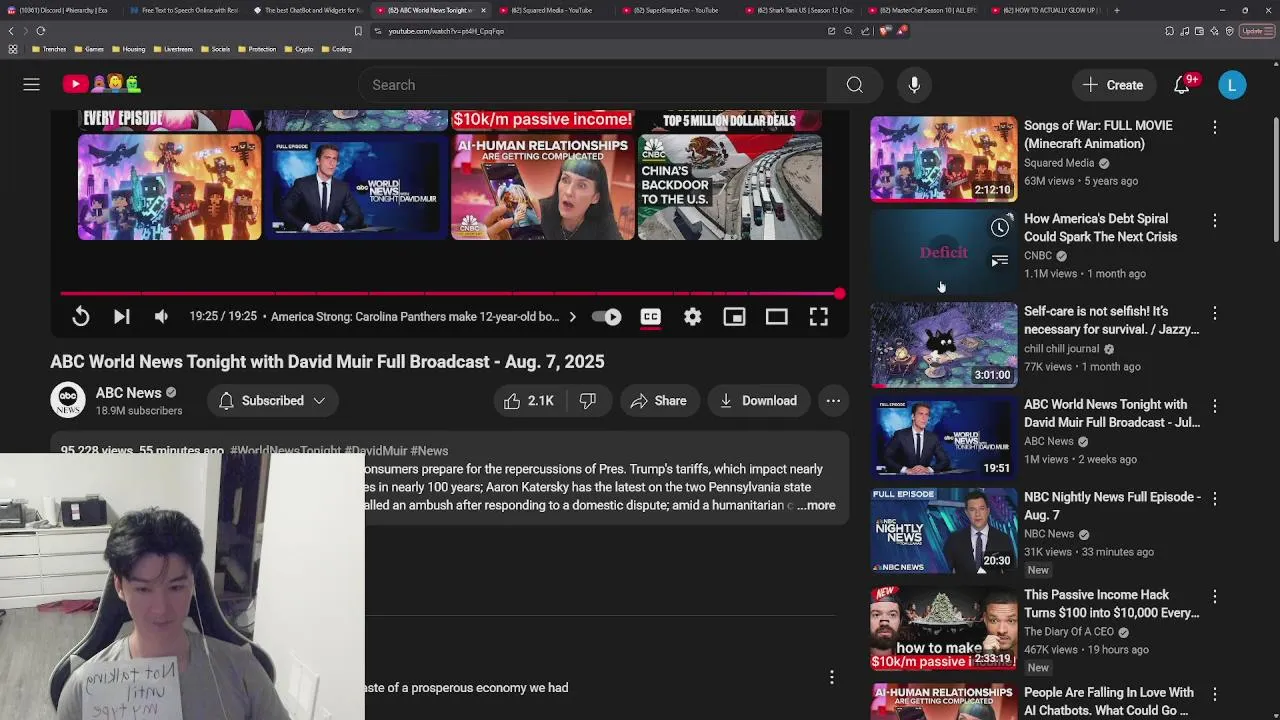Open Brave Shields icon in address bar
The image size is (1280, 720).
point(885,31)
